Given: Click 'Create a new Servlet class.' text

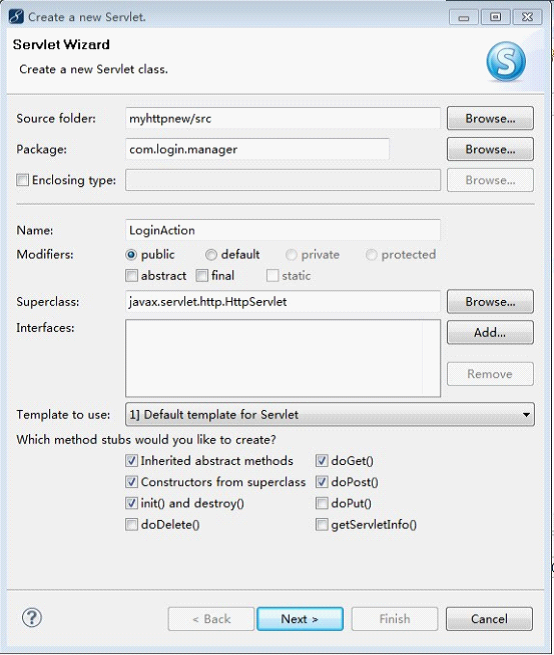Looking at the screenshot, I should [94, 69].
